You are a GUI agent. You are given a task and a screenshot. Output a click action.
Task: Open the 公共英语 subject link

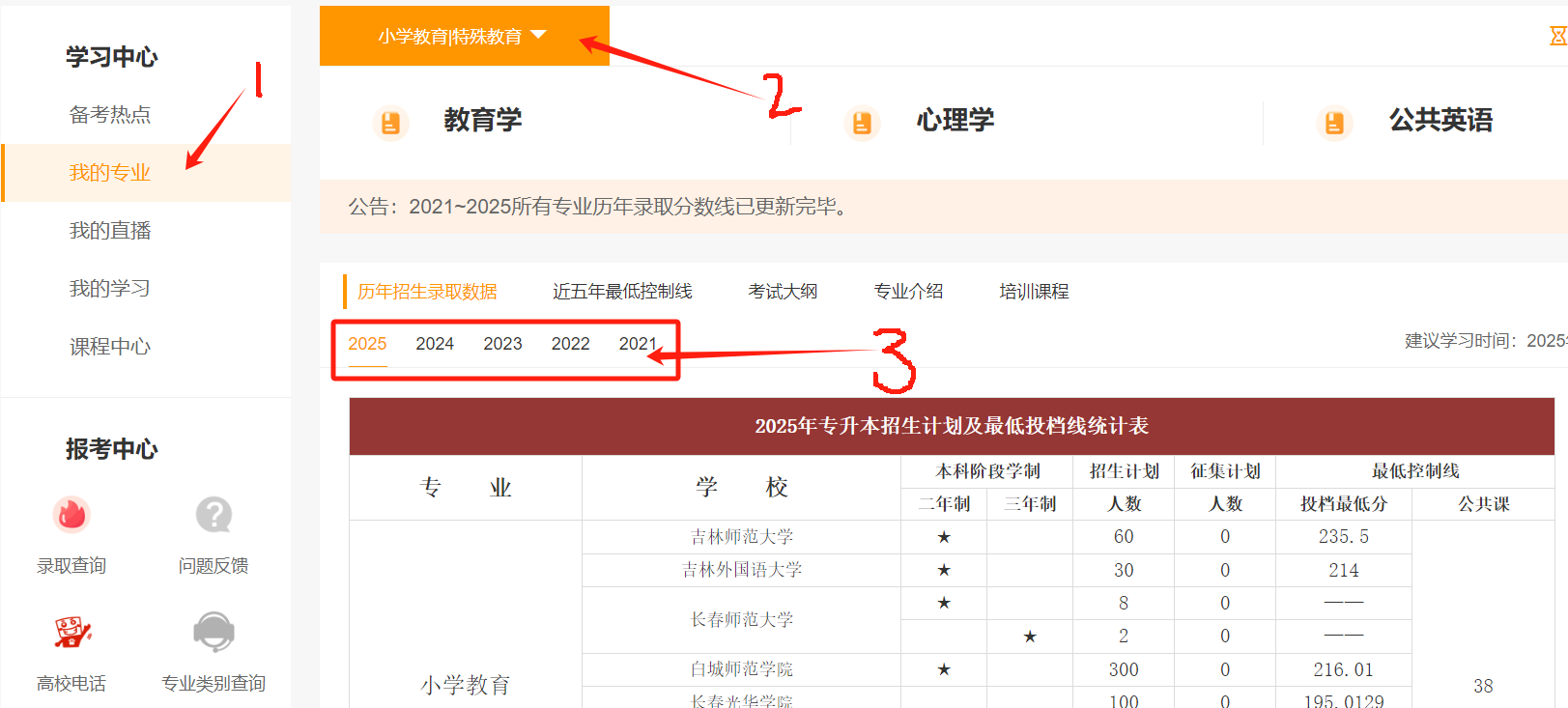1440,121
